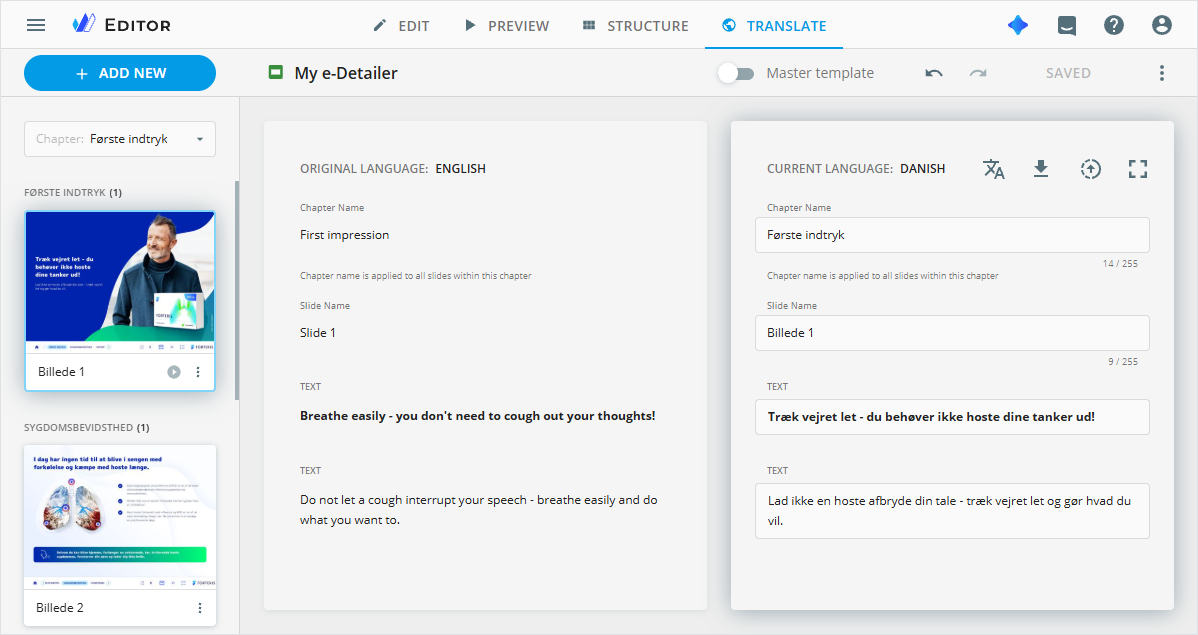Edit the Slide Name field Billede 1
Image resolution: width=1198 pixels, height=635 pixels.
(x=952, y=333)
